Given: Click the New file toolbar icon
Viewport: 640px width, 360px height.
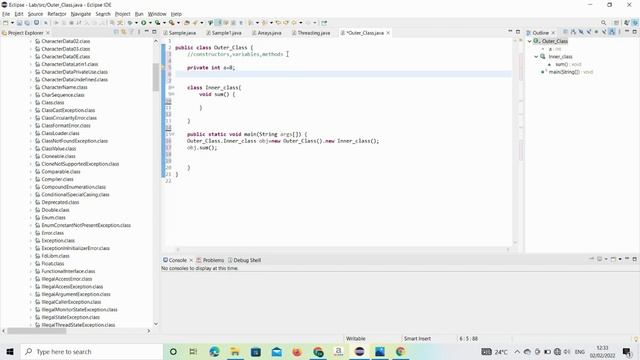Looking at the screenshot, I should click(x=5, y=23).
